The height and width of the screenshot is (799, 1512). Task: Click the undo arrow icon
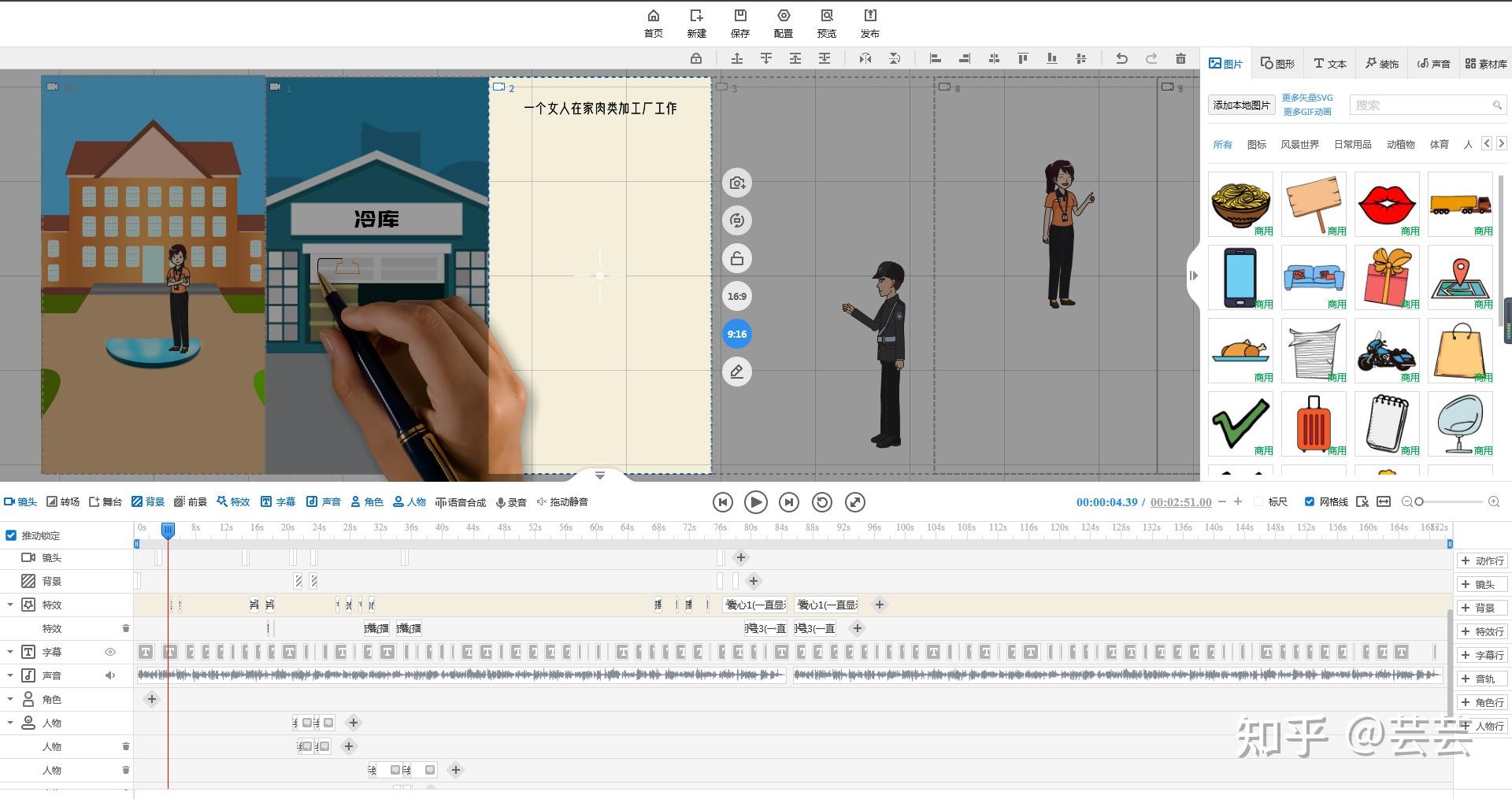[1121, 58]
